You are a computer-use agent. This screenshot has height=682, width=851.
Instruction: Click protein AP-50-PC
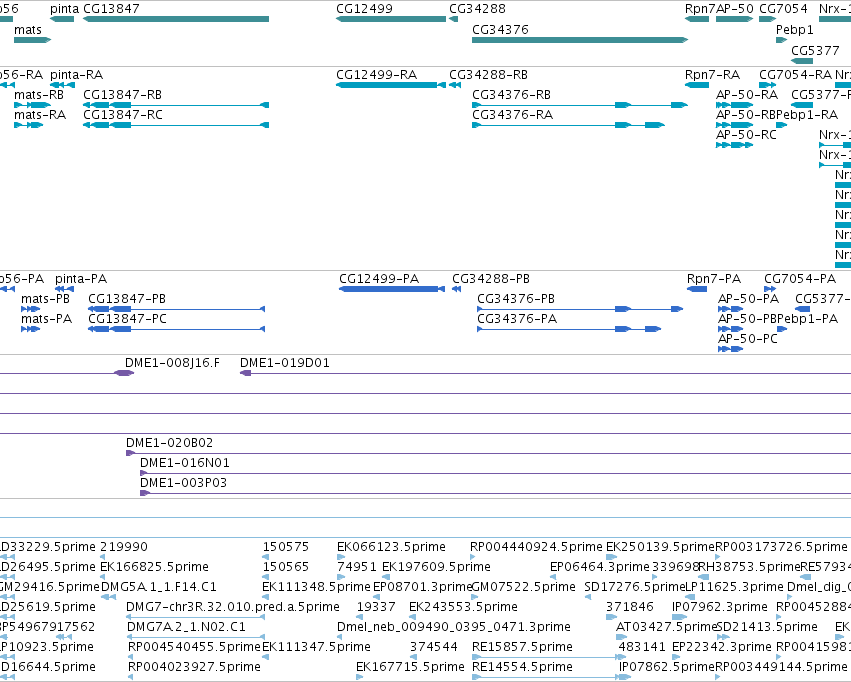pyautogui.click(x=731, y=349)
